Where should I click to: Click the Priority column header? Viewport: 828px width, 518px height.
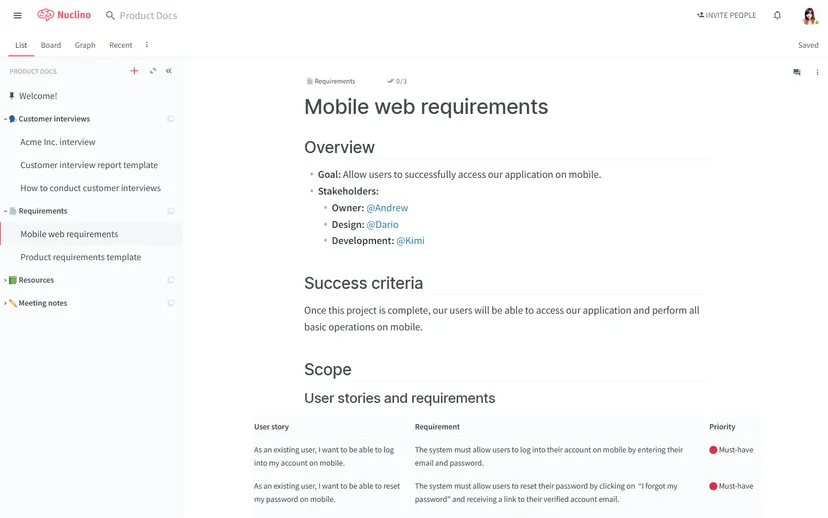[722, 427]
